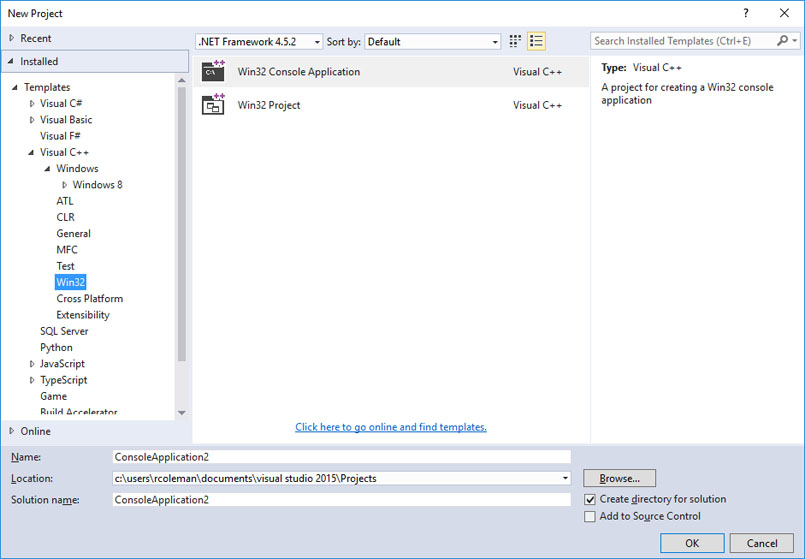Click the Win32 Project template icon
Screen dimensions: 805x559
tap(213, 105)
